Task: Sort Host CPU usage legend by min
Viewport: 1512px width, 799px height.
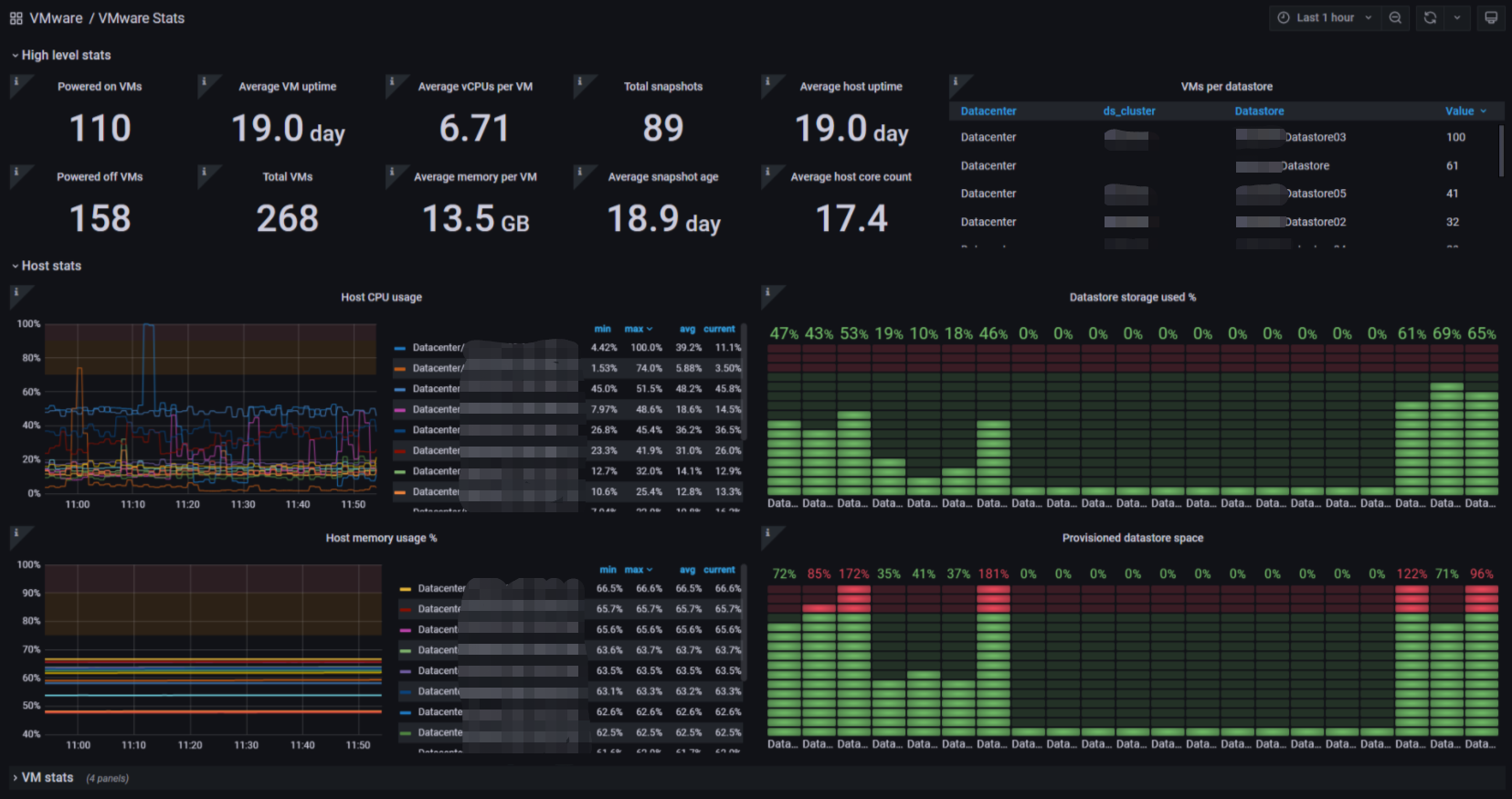Action: click(x=602, y=329)
